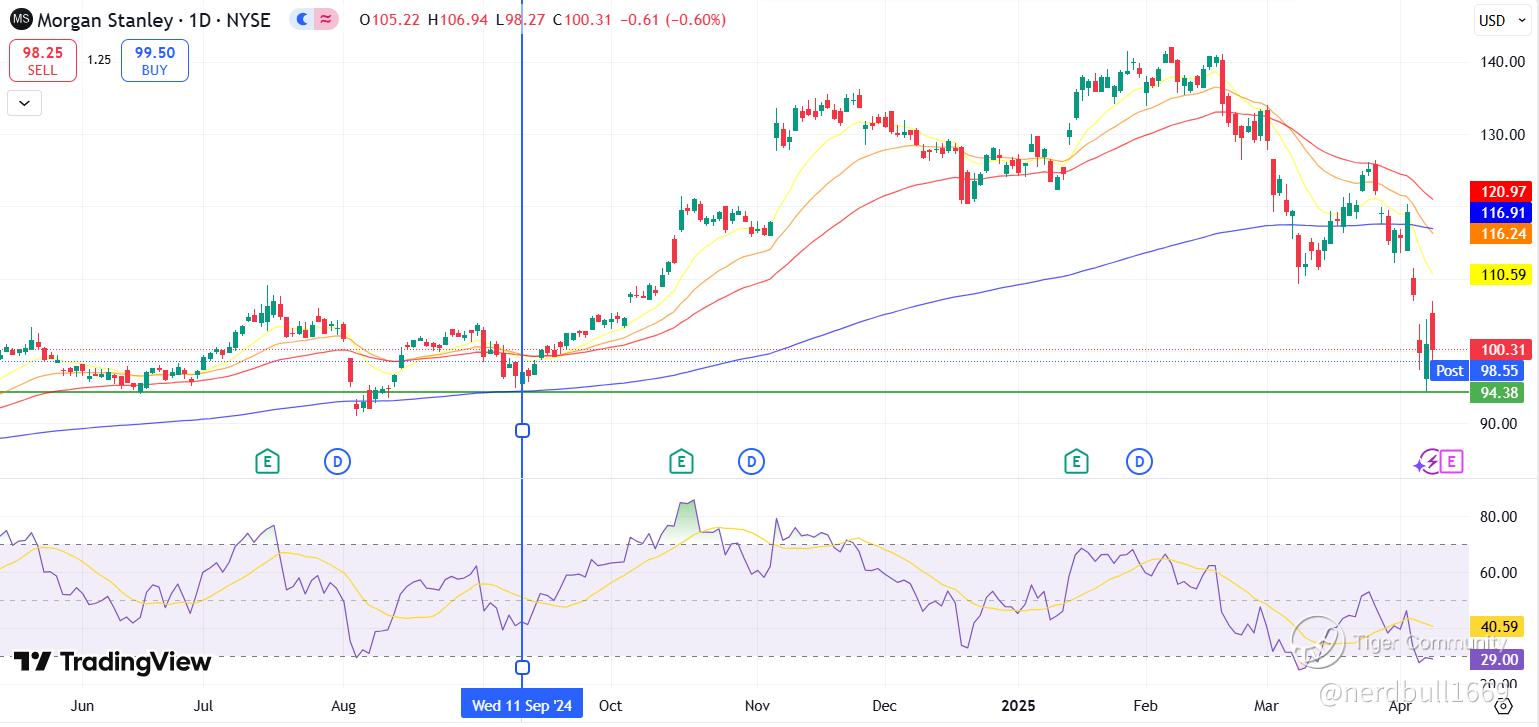
Task: Click the moon-shaped session indicator icon
Action: [x=304, y=20]
